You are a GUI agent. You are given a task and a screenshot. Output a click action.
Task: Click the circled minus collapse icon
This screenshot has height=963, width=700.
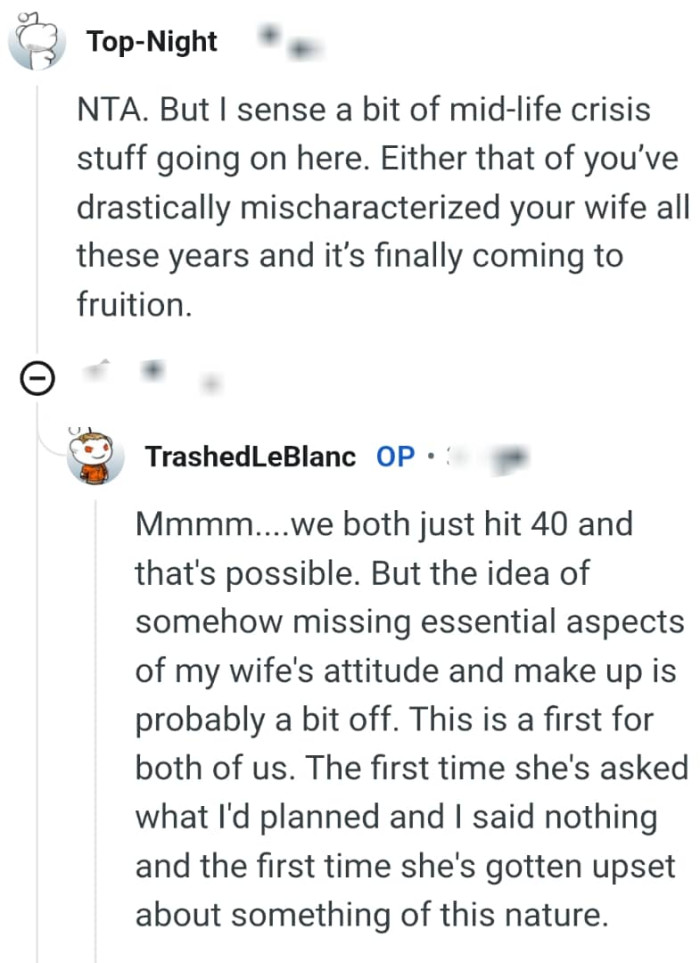pyautogui.click(x=37, y=379)
